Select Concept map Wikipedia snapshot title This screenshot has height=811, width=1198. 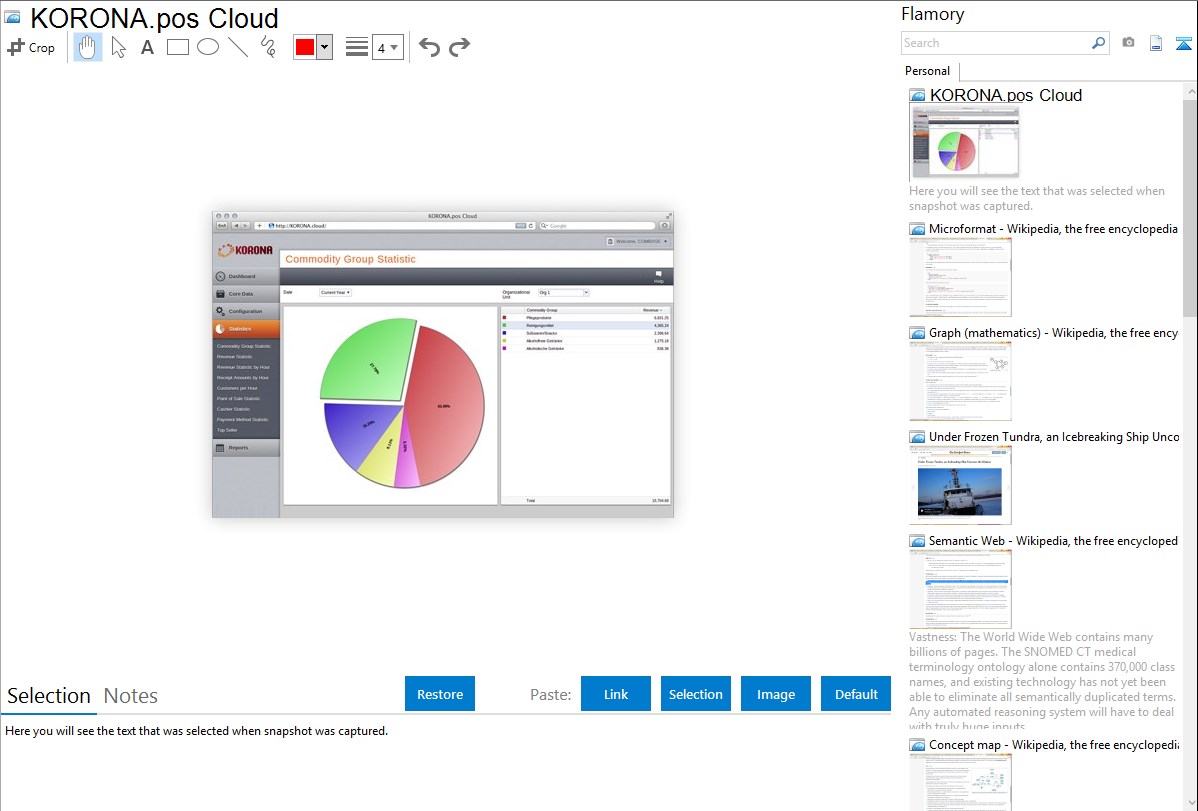[1054, 745]
